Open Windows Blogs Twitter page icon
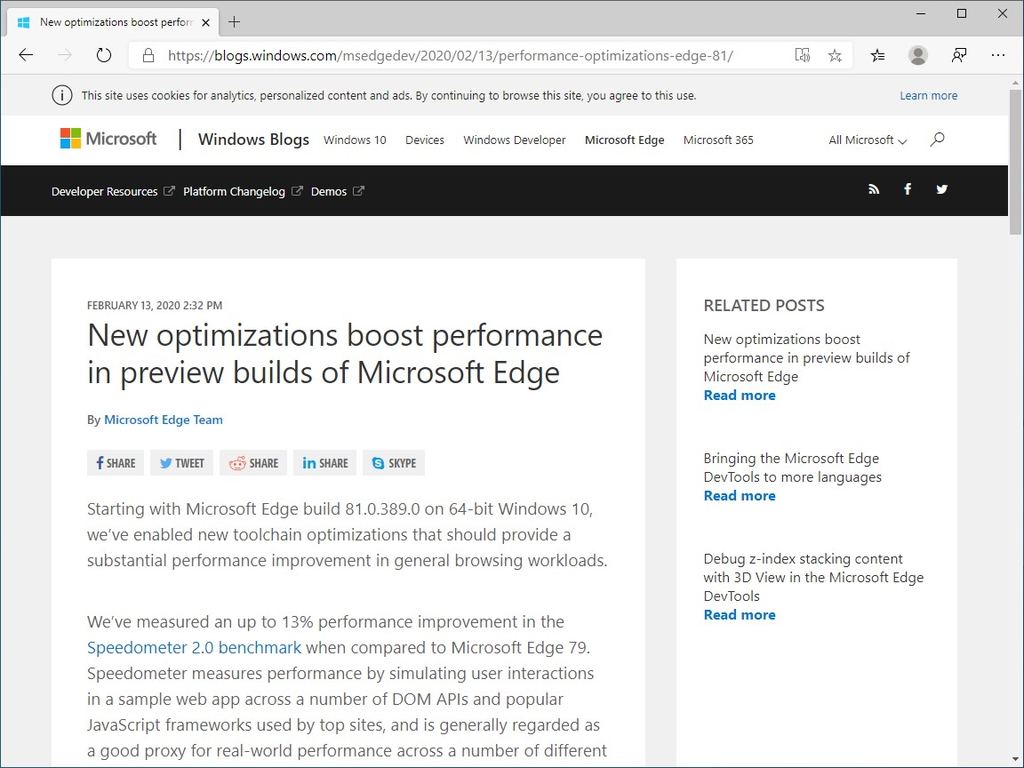Screen dimensions: 1024x768 [941, 189]
